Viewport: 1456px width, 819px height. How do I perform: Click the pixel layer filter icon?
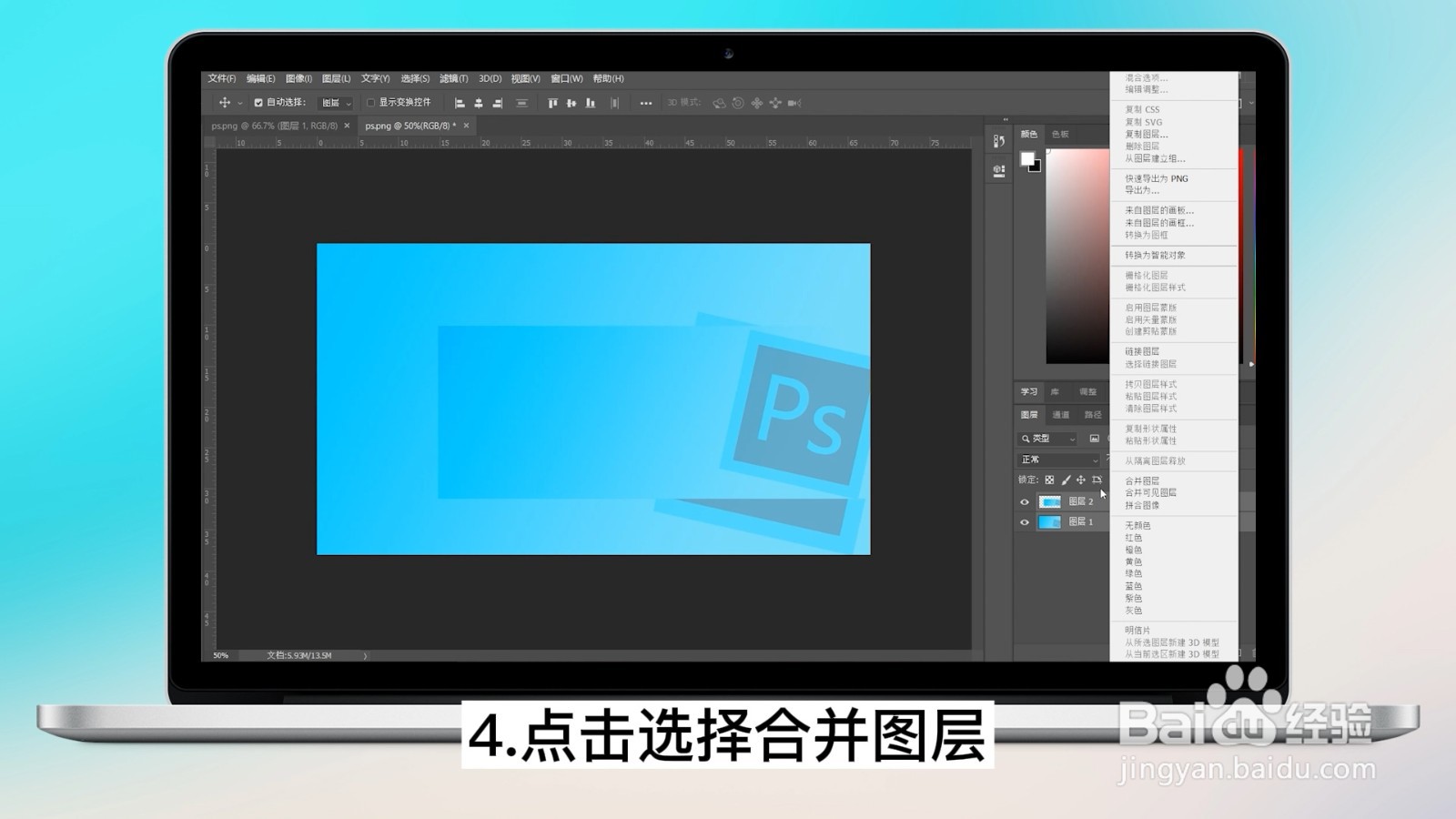1094,439
